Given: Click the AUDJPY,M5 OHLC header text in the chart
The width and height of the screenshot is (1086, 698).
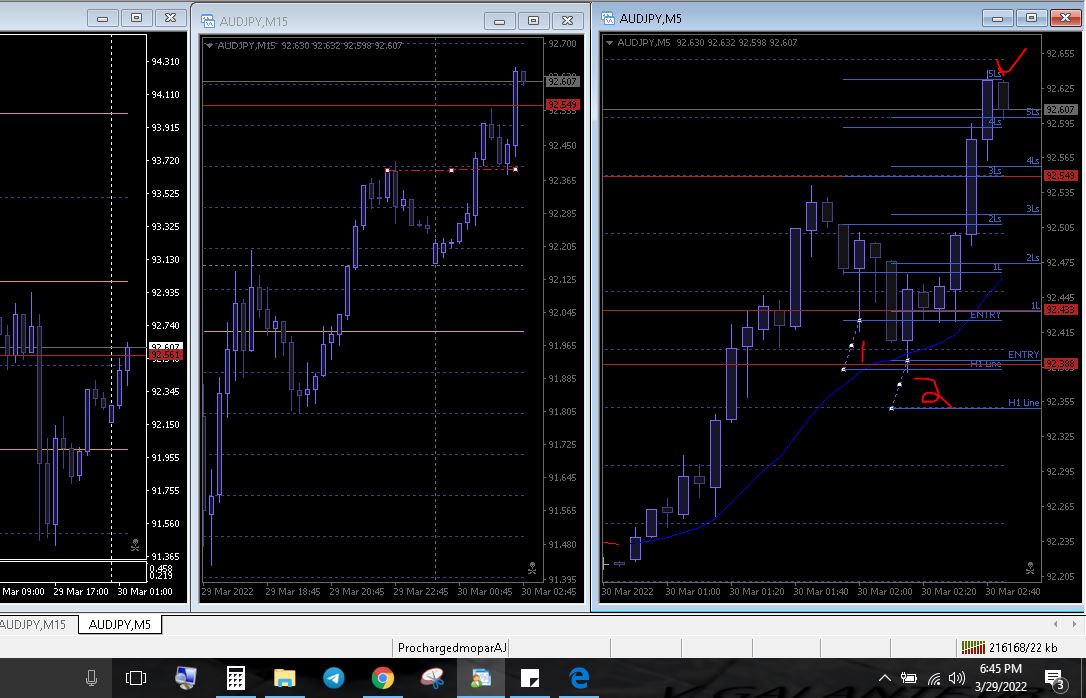Looking at the screenshot, I should [x=707, y=42].
